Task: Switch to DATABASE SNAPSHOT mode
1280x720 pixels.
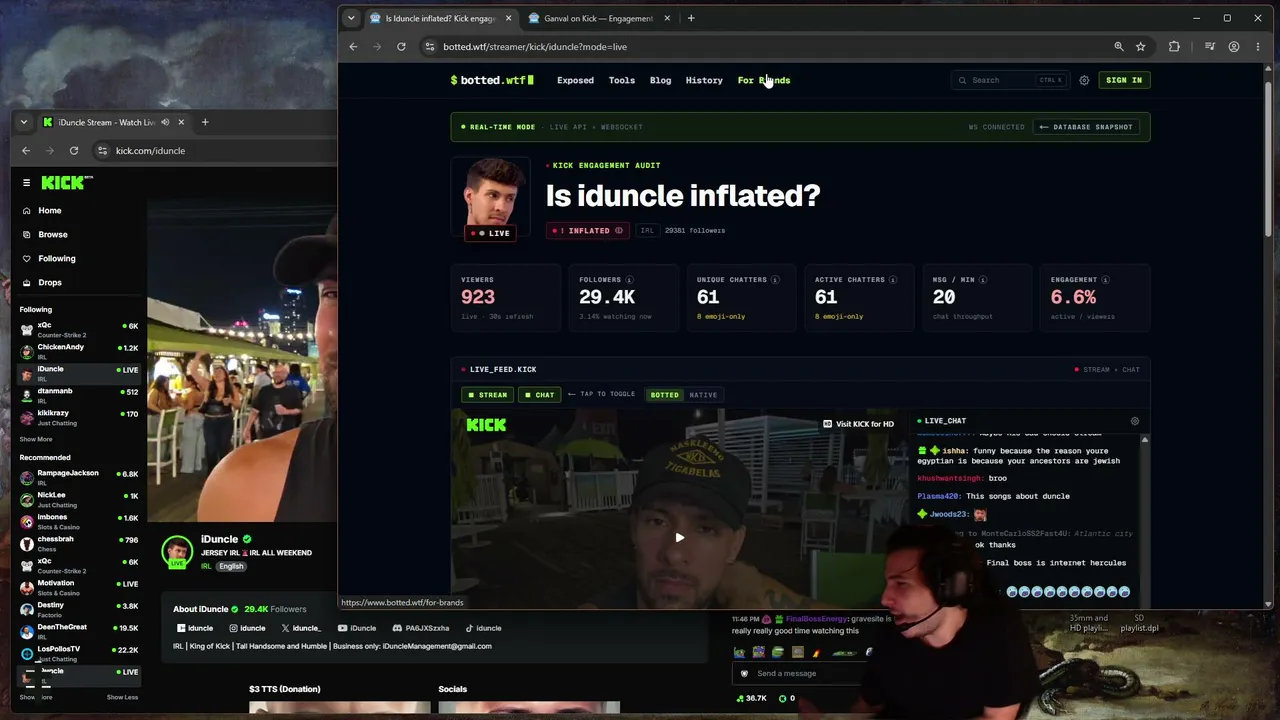Action: (1086, 127)
